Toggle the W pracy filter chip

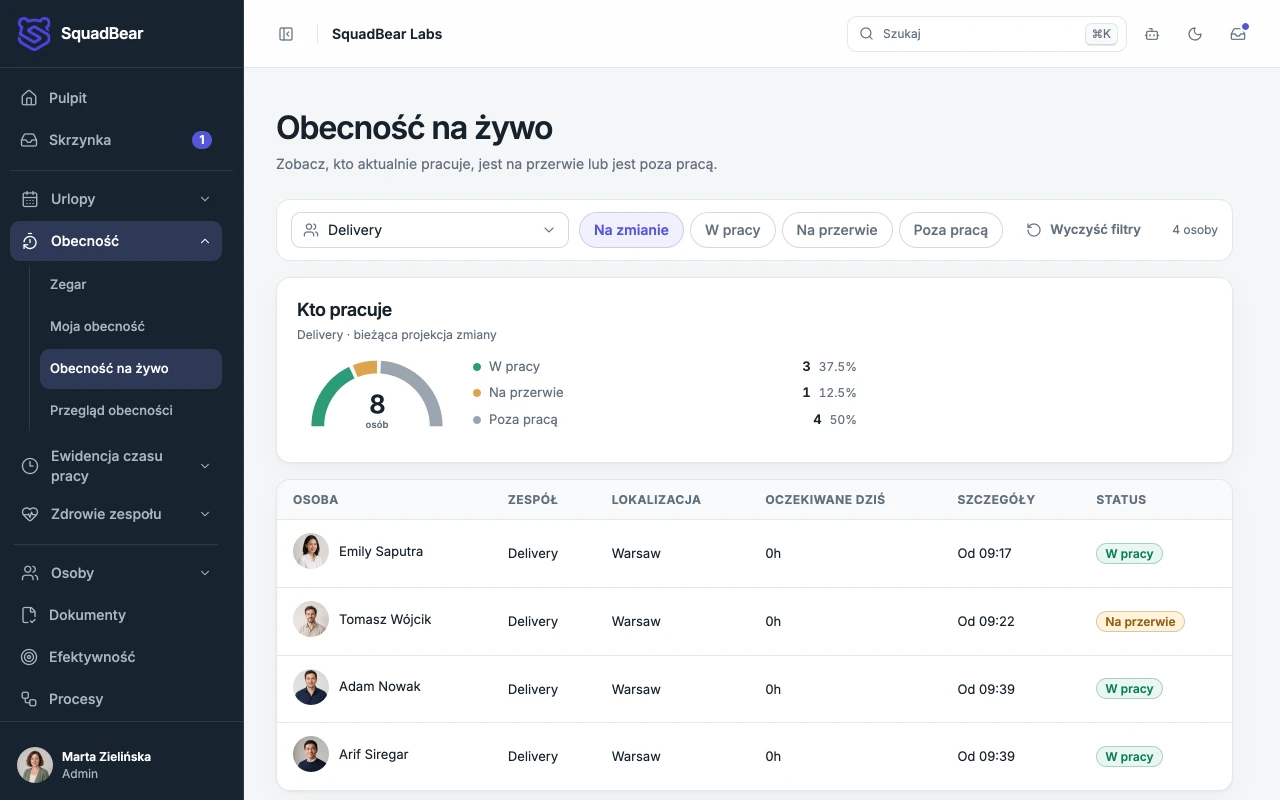pos(733,230)
